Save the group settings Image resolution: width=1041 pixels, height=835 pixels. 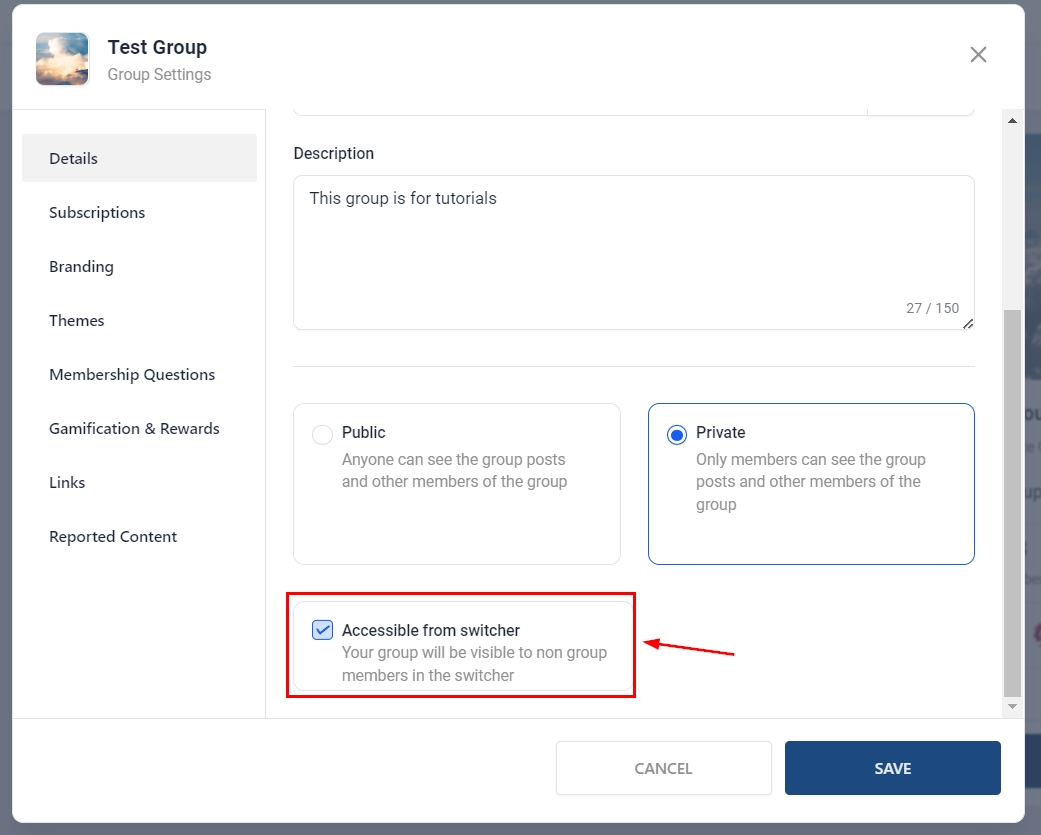point(892,768)
